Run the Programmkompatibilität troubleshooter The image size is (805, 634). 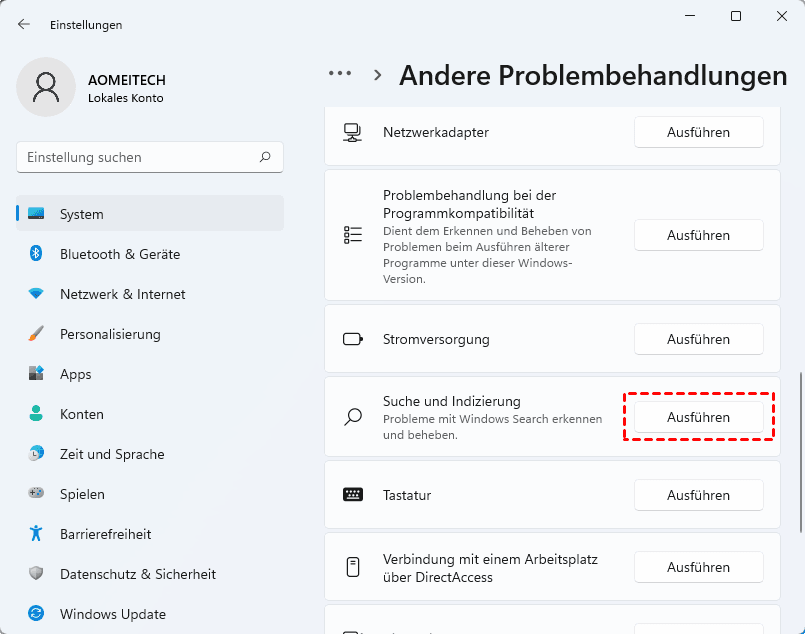point(698,235)
